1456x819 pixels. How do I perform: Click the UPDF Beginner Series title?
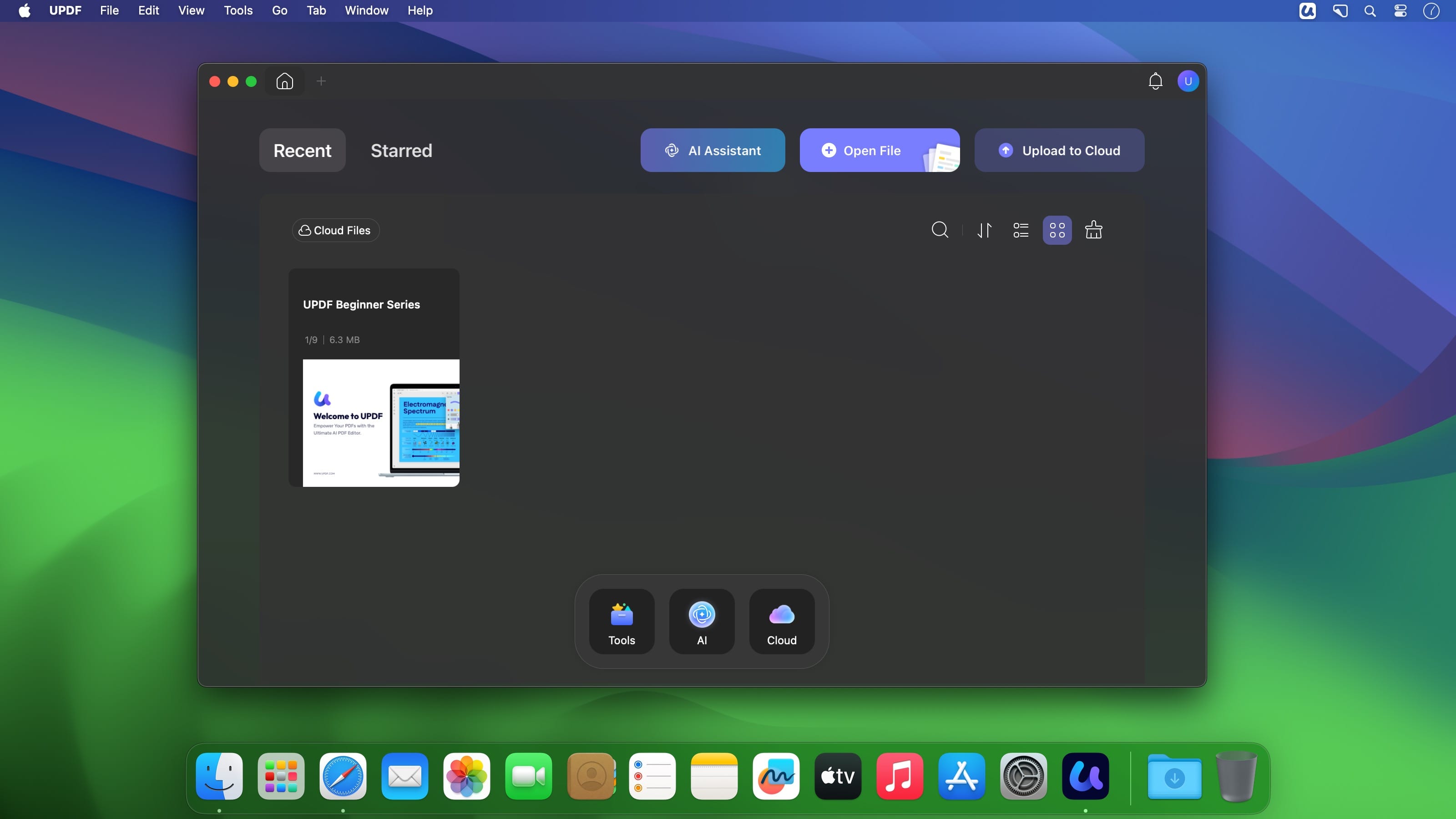(x=361, y=305)
